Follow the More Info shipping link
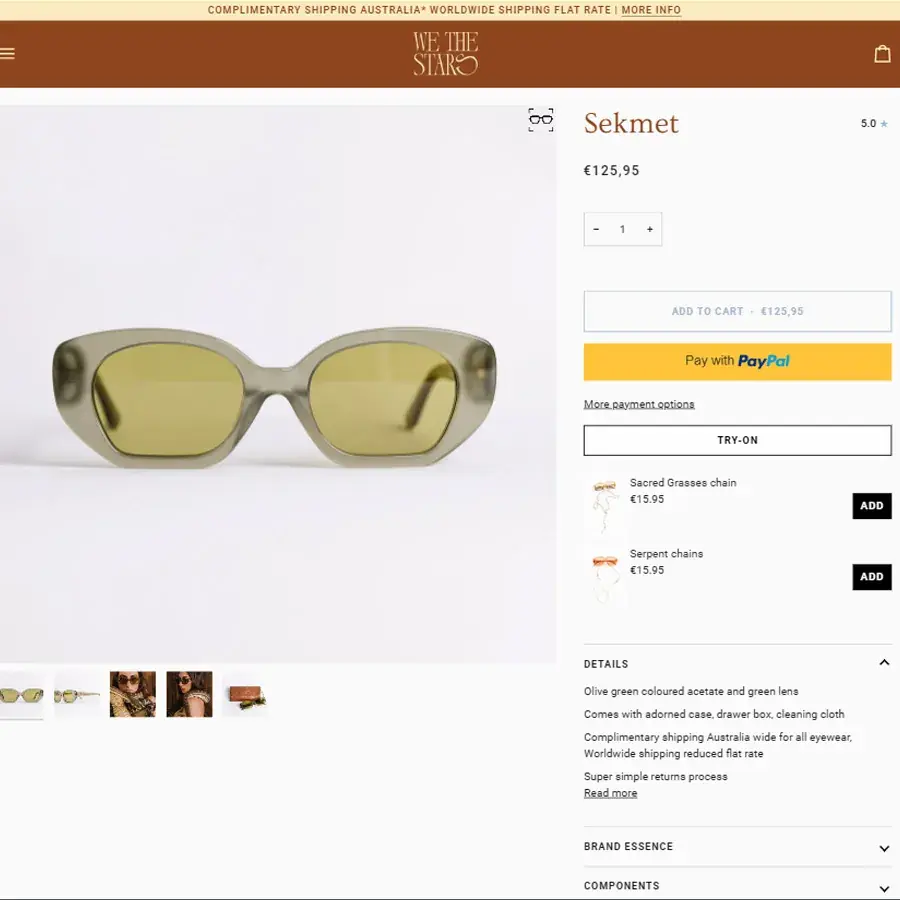Screen dimensions: 900x900 point(651,10)
